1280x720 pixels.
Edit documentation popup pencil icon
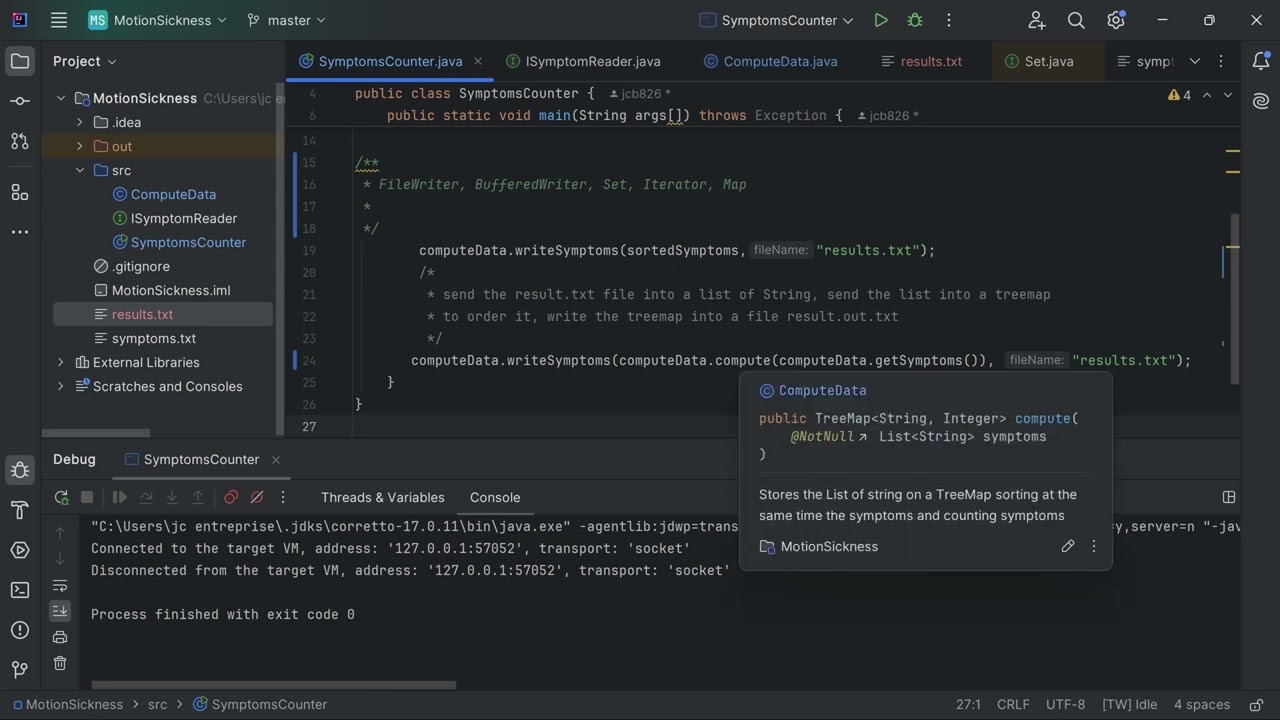click(1068, 546)
